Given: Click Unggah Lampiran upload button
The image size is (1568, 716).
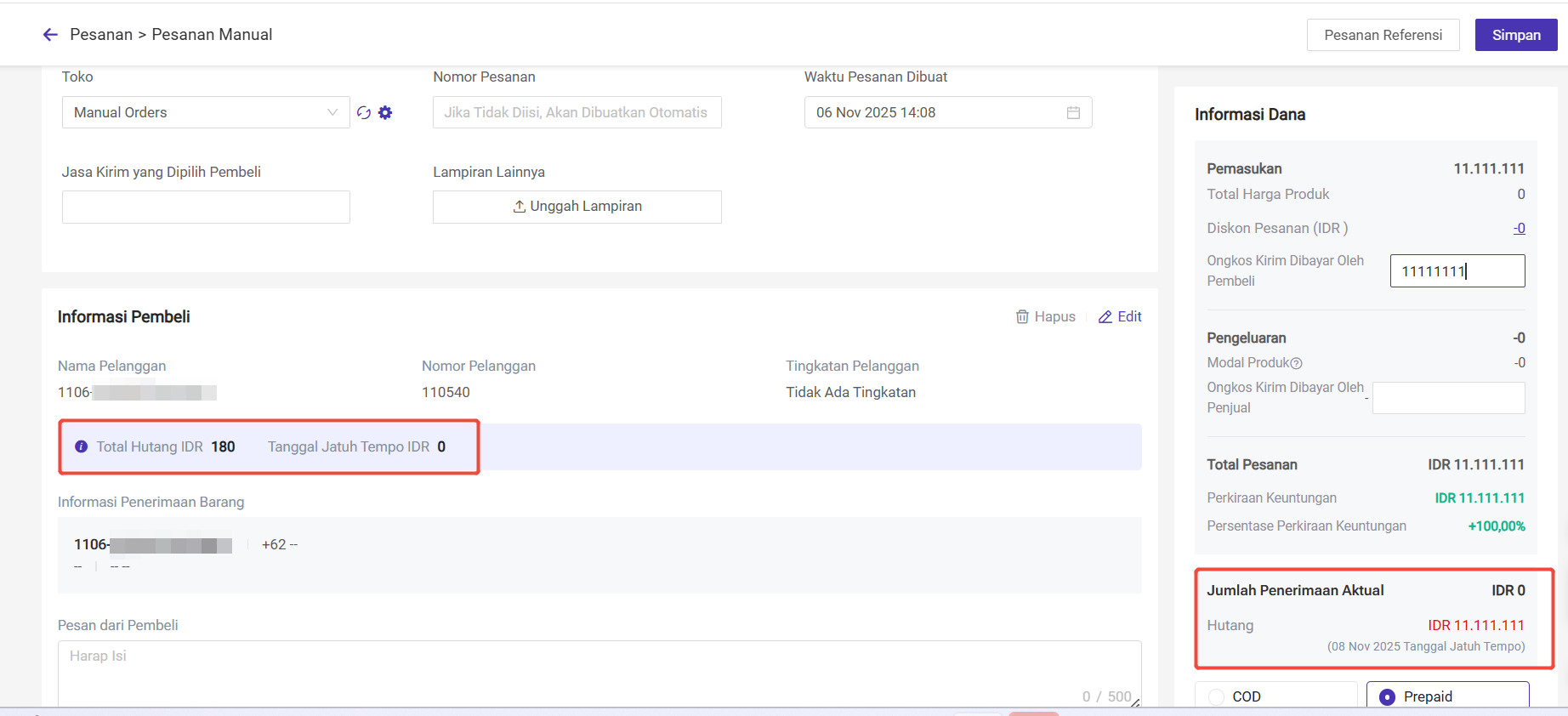Looking at the screenshot, I should [577, 207].
